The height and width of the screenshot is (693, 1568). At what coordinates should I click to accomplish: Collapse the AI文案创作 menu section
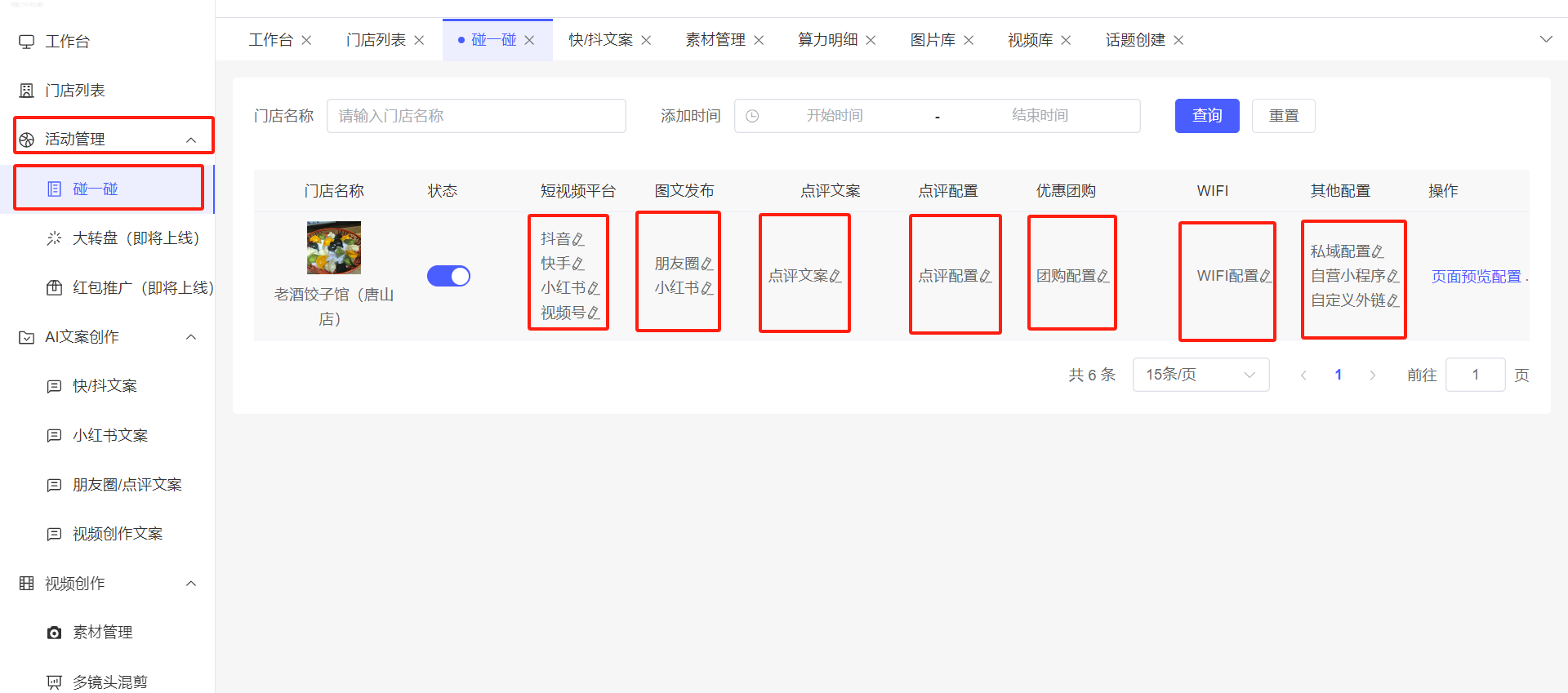point(191,337)
